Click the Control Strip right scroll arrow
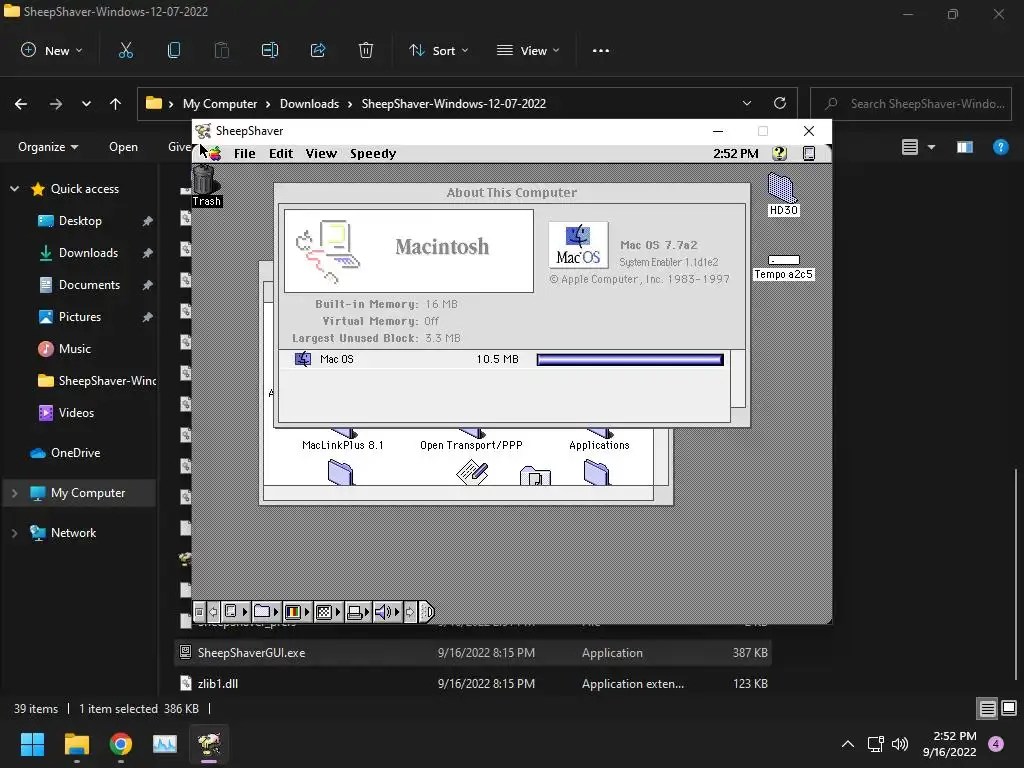The image size is (1024, 768). pos(410,612)
